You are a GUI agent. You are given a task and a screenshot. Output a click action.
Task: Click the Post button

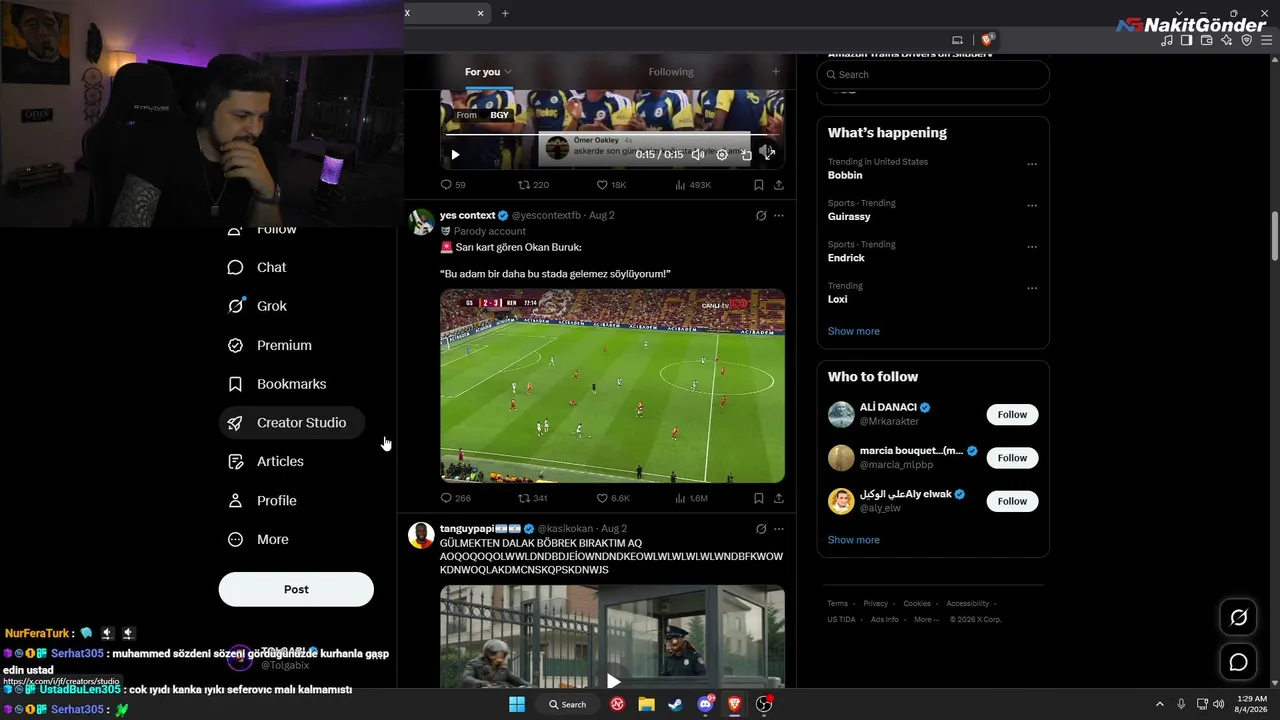[x=296, y=589]
